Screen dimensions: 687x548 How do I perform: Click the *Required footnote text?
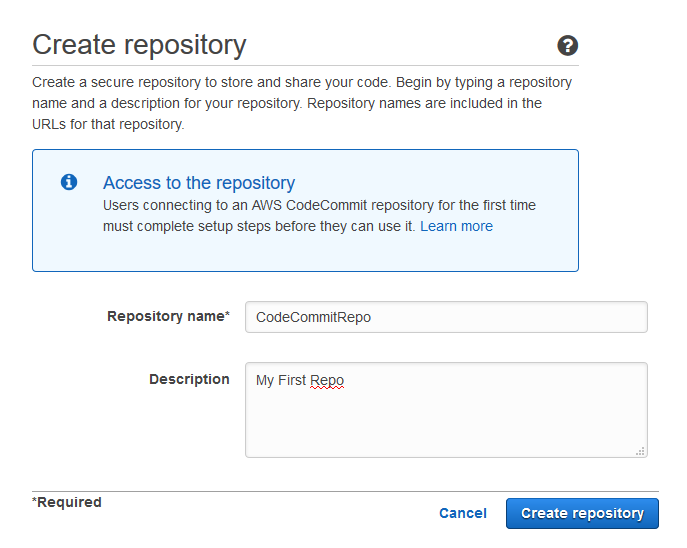click(x=67, y=502)
